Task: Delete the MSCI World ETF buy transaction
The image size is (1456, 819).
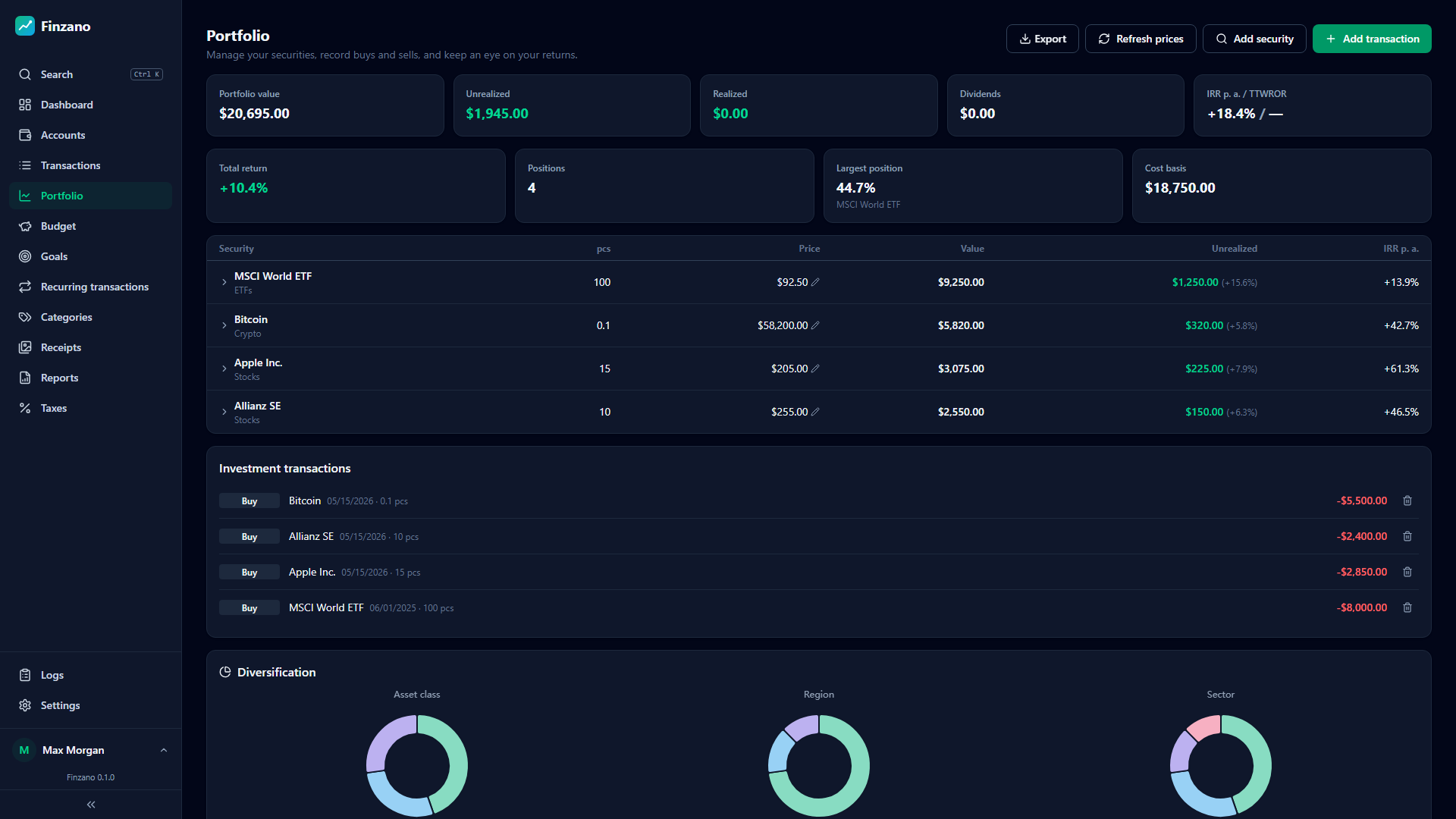Action: tap(1407, 607)
